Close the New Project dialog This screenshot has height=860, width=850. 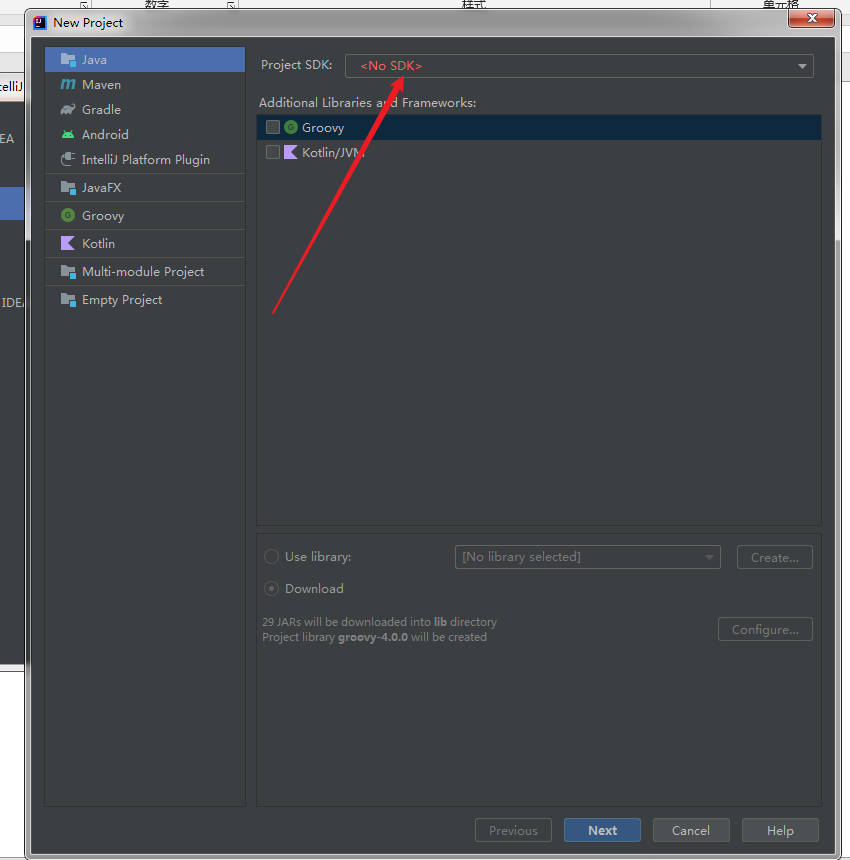[812, 18]
